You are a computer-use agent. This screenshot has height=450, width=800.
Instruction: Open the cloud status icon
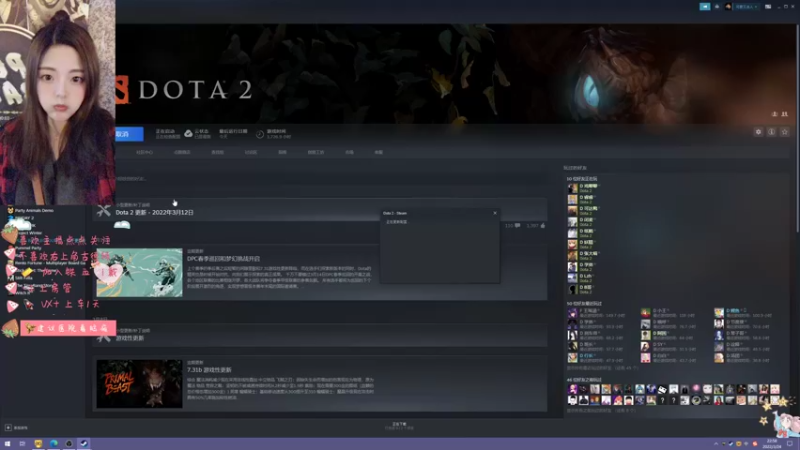pyautogui.click(x=188, y=134)
